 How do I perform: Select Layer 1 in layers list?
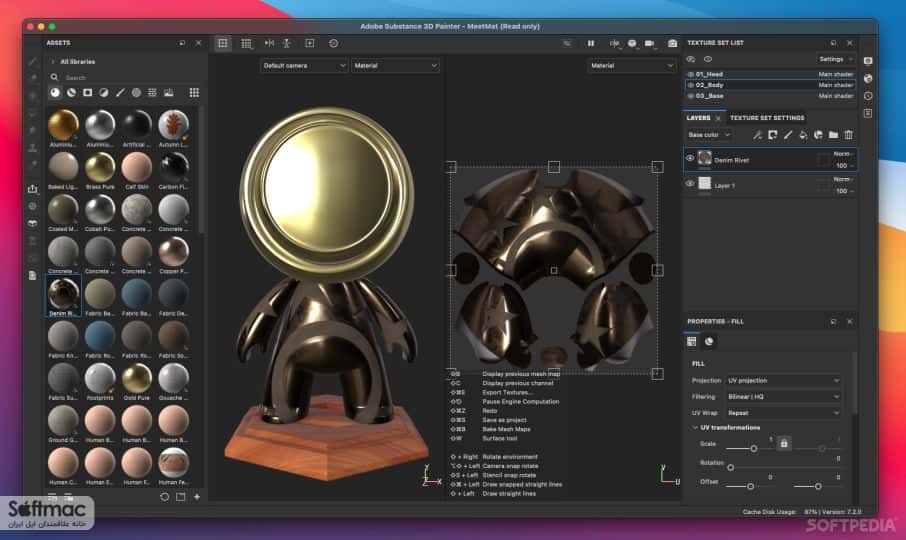(x=770, y=185)
